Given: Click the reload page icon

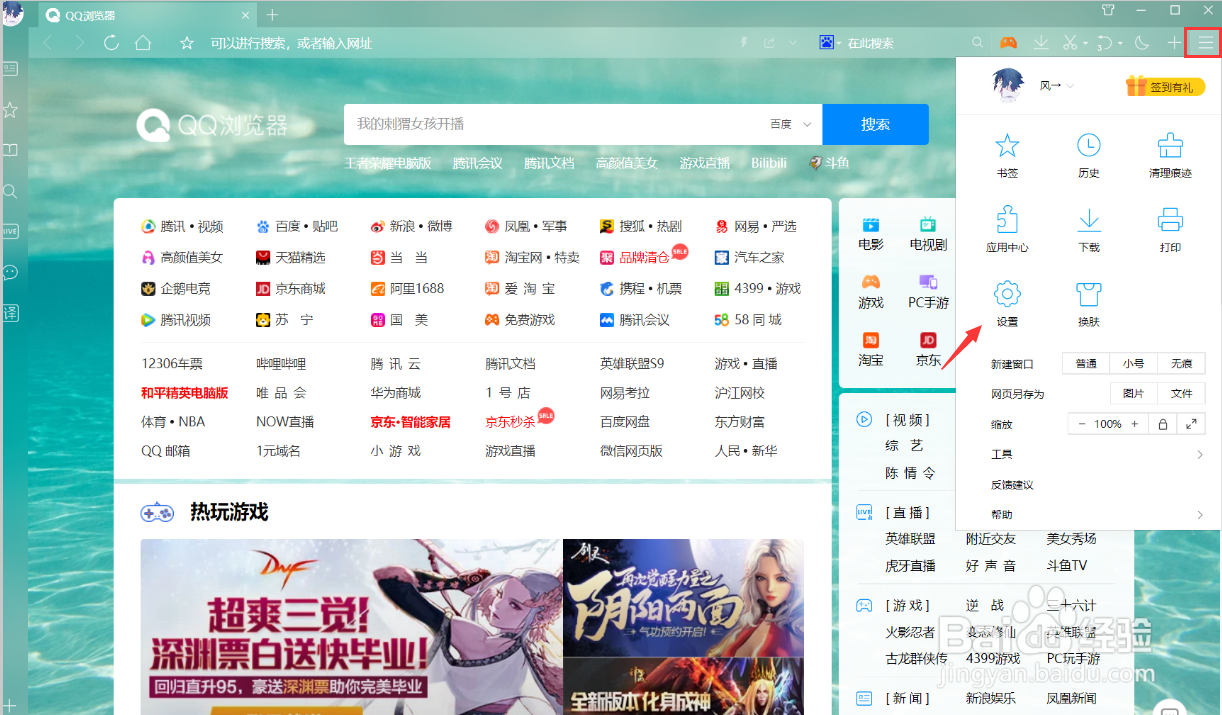Looking at the screenshot, I should pyautogui.click(x=111, y=43).
